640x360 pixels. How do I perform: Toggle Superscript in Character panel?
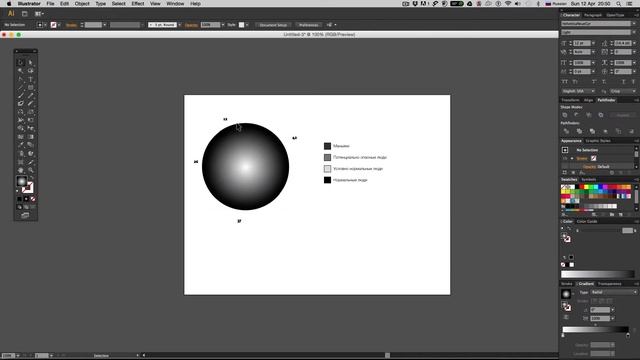click(x=594, y=82)
